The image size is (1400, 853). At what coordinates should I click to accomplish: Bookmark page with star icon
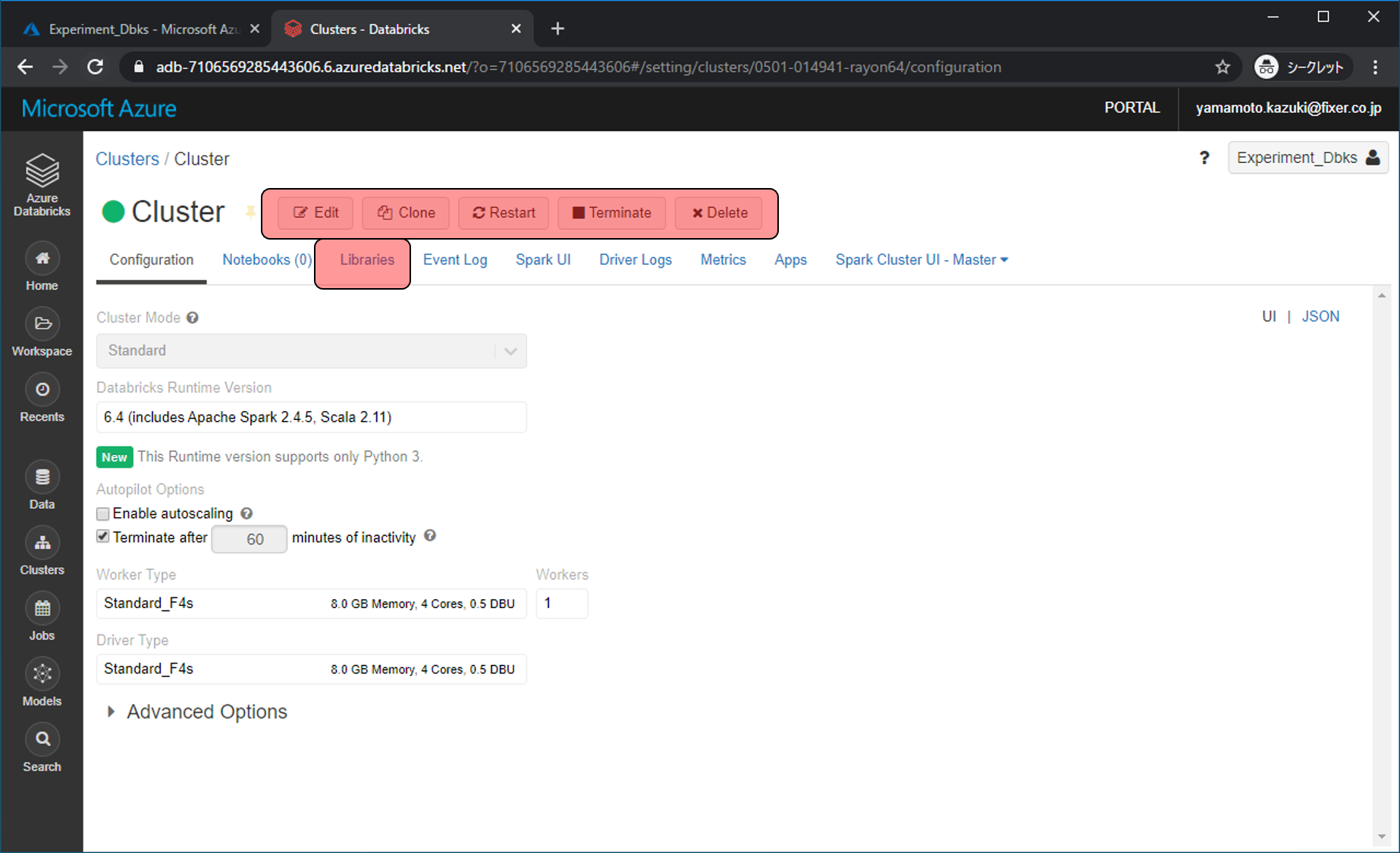pos(1223,67)
